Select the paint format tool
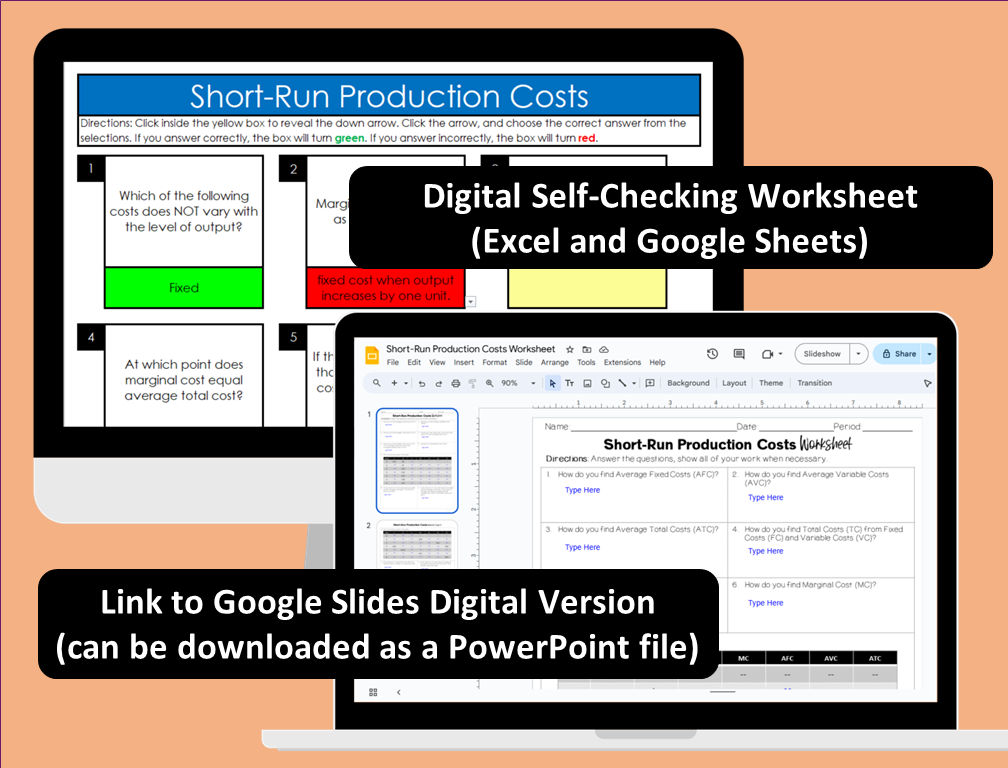The height and width of the screenshot is (768, 1008). (x=471, y=384)
